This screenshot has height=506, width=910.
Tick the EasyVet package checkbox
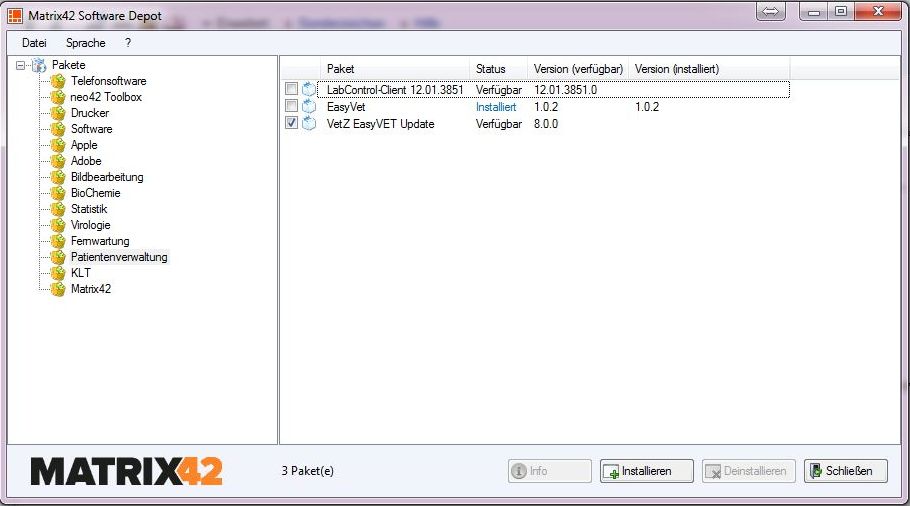(x=291, y=106)
